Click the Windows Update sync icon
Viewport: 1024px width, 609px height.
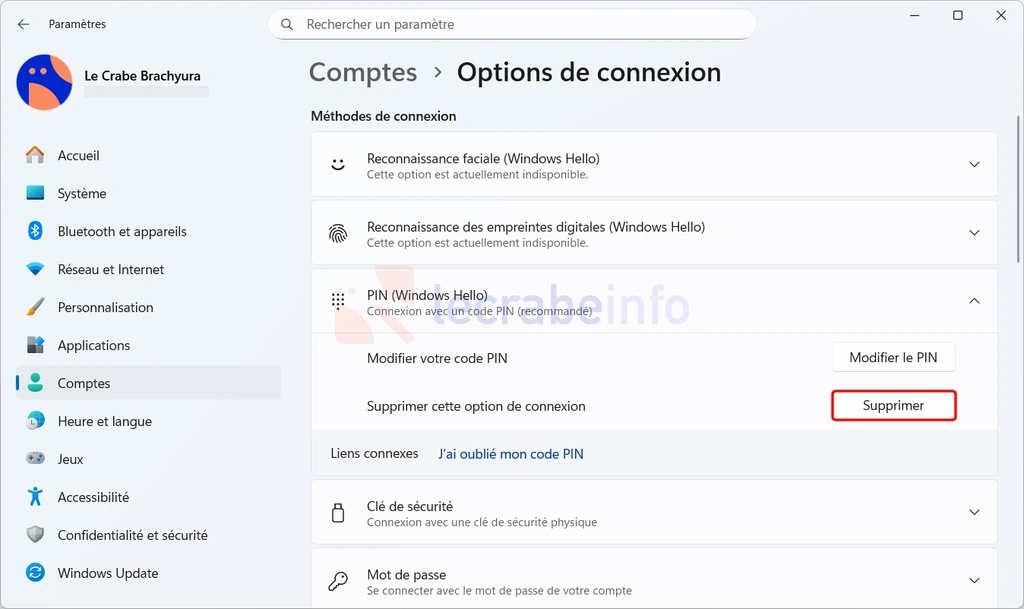[x=35, y=572]
